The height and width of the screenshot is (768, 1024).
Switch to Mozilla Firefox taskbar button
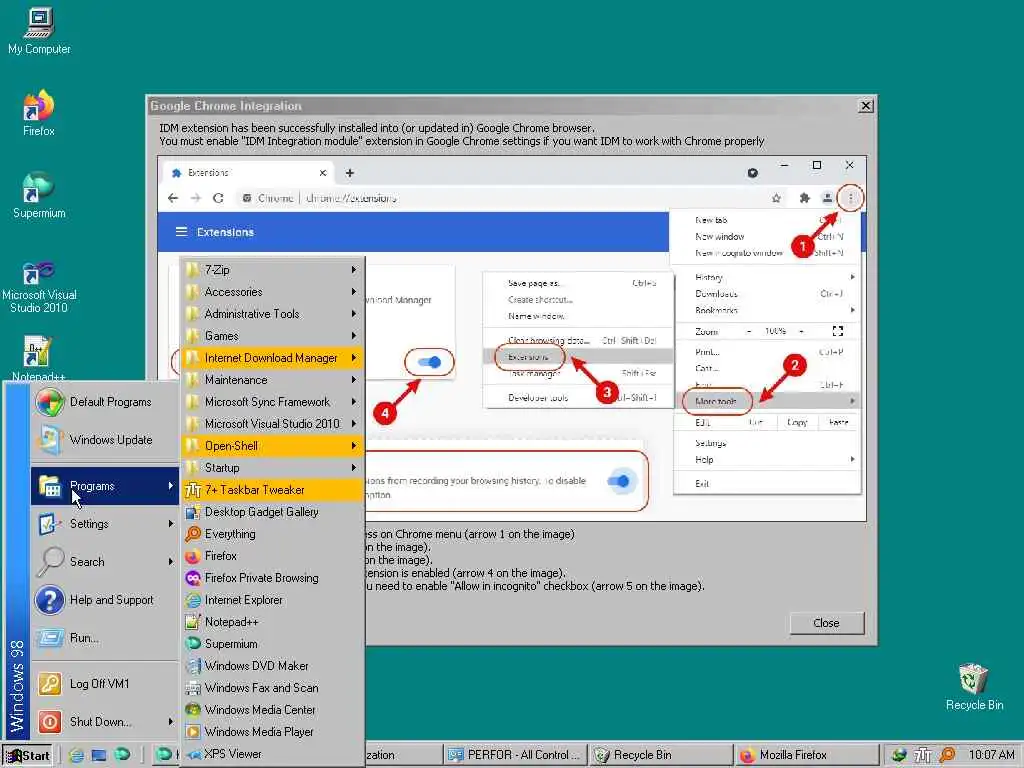pyautogui.click(x=806, y=756)
